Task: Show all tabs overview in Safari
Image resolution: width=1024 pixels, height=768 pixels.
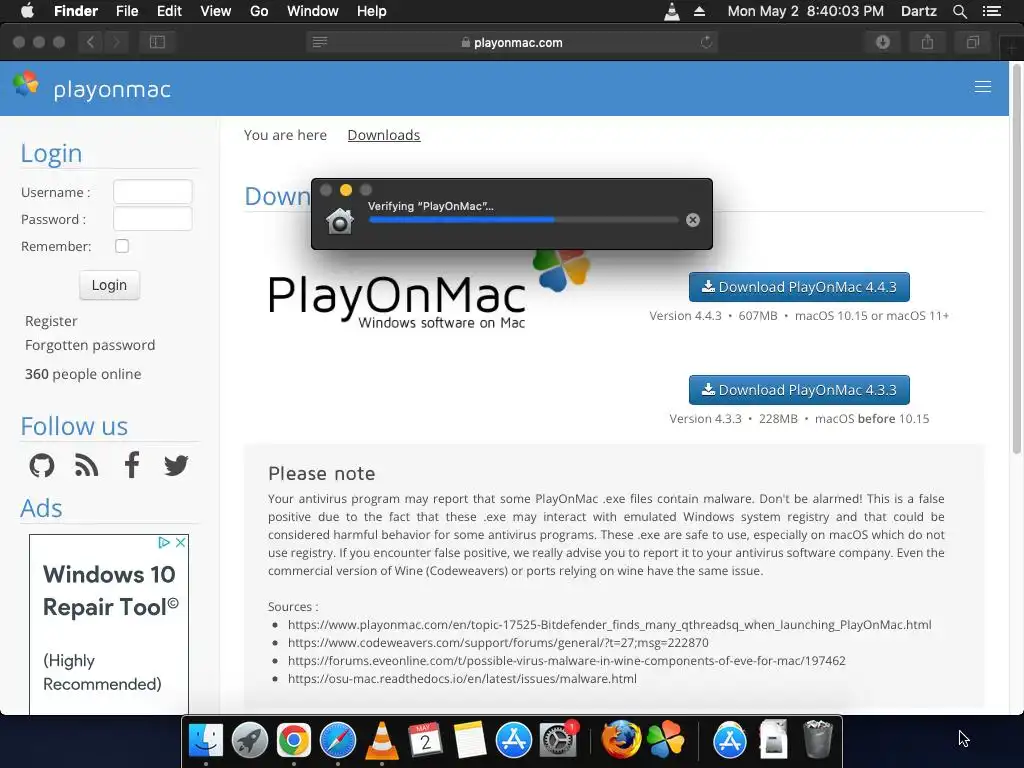Action: click(x=972, y=42)
